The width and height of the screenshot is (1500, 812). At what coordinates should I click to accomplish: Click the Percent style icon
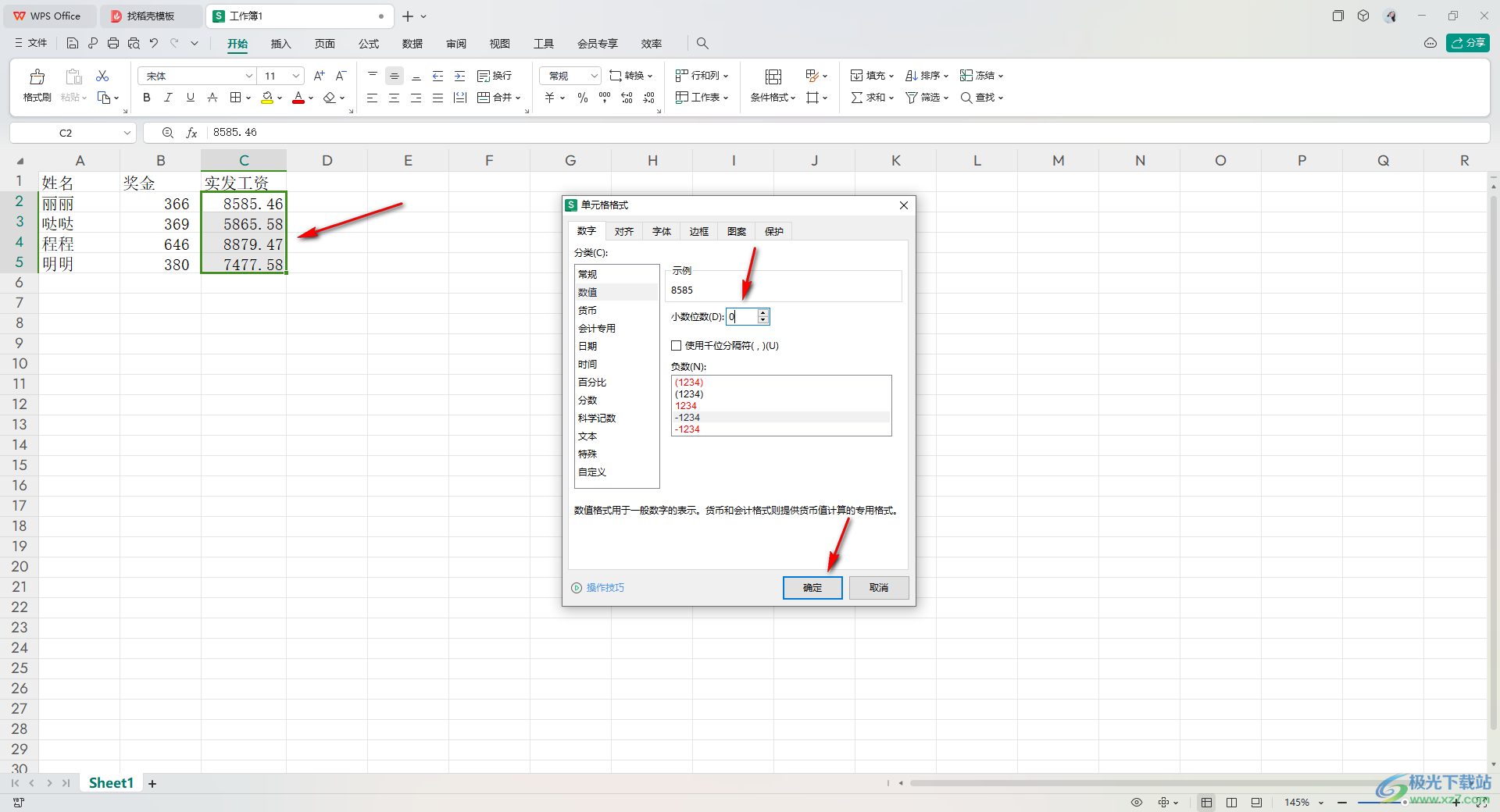pyautogui.click(x=582, y=98)
